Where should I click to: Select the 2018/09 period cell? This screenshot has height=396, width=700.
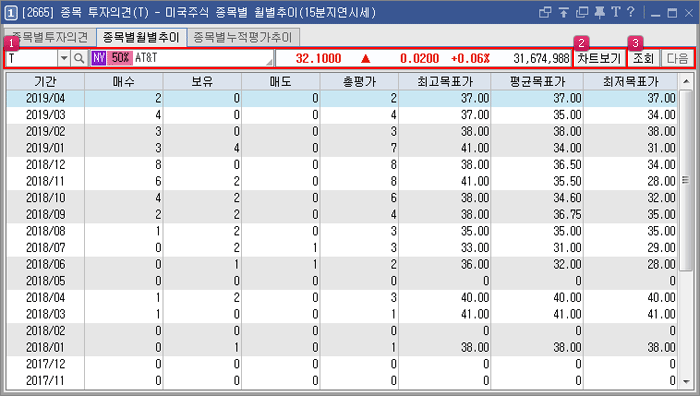coord(46,215)
